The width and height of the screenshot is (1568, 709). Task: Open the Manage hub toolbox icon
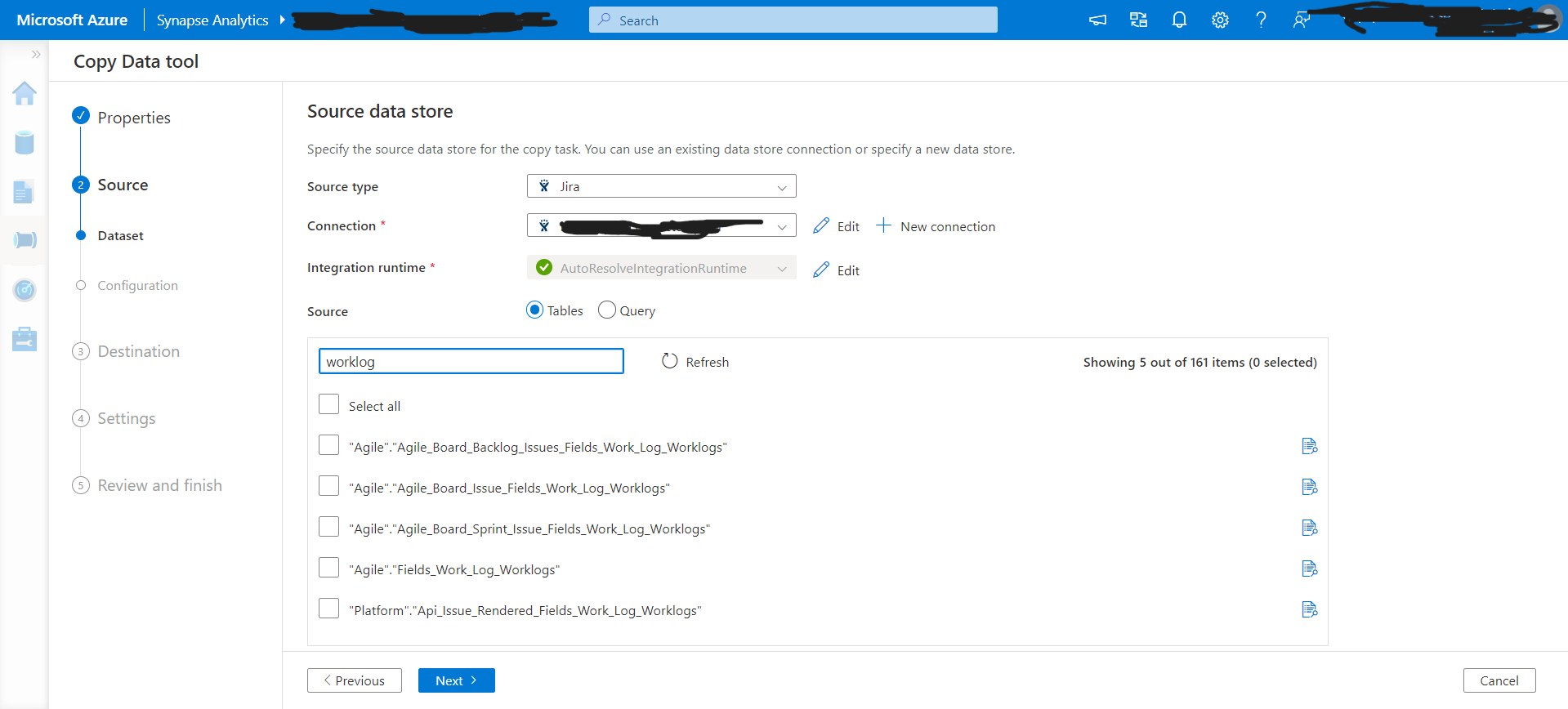point(25,339)
